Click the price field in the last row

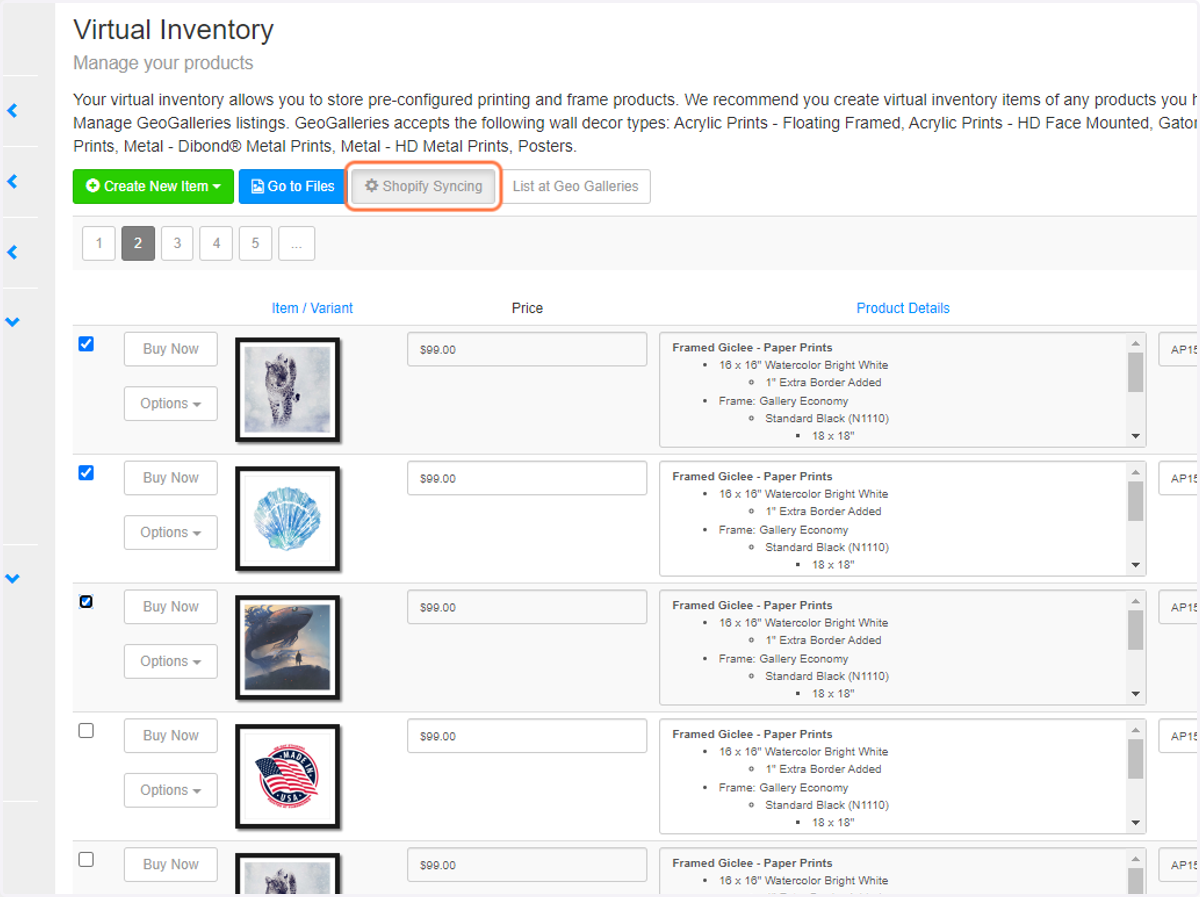point(527,866)
